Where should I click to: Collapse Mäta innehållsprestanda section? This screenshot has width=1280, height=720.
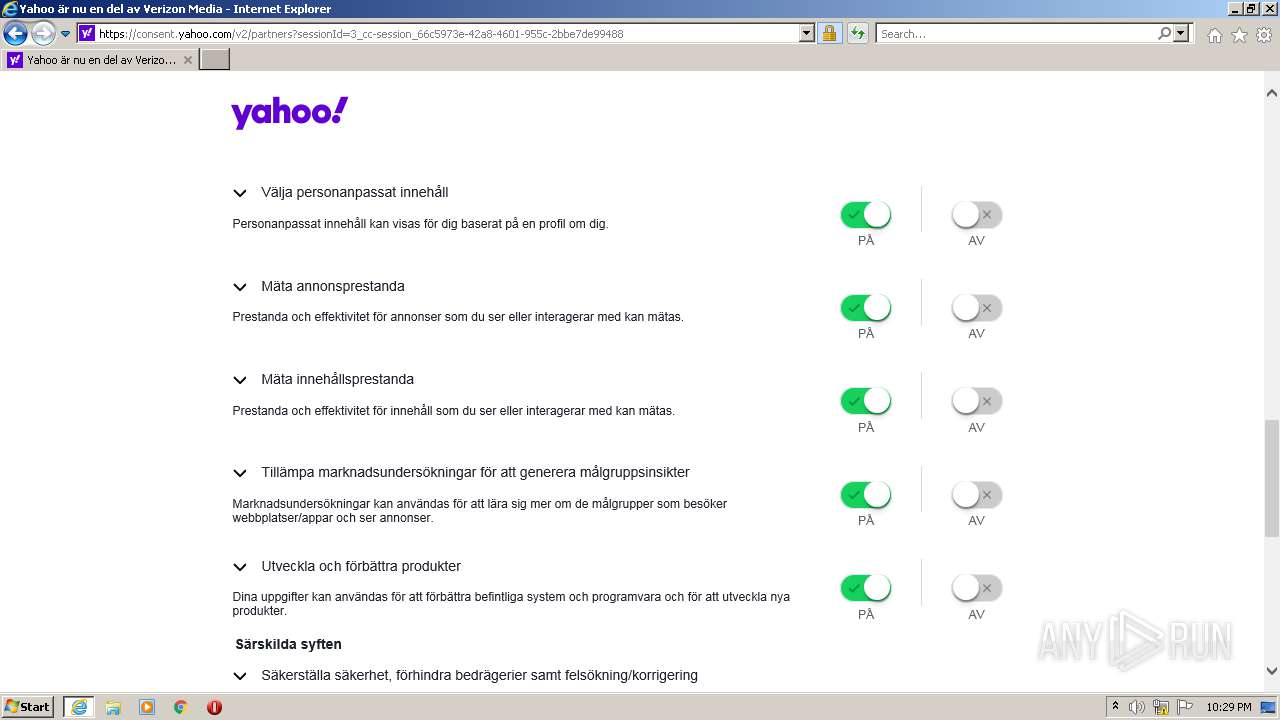coord(240,380)
